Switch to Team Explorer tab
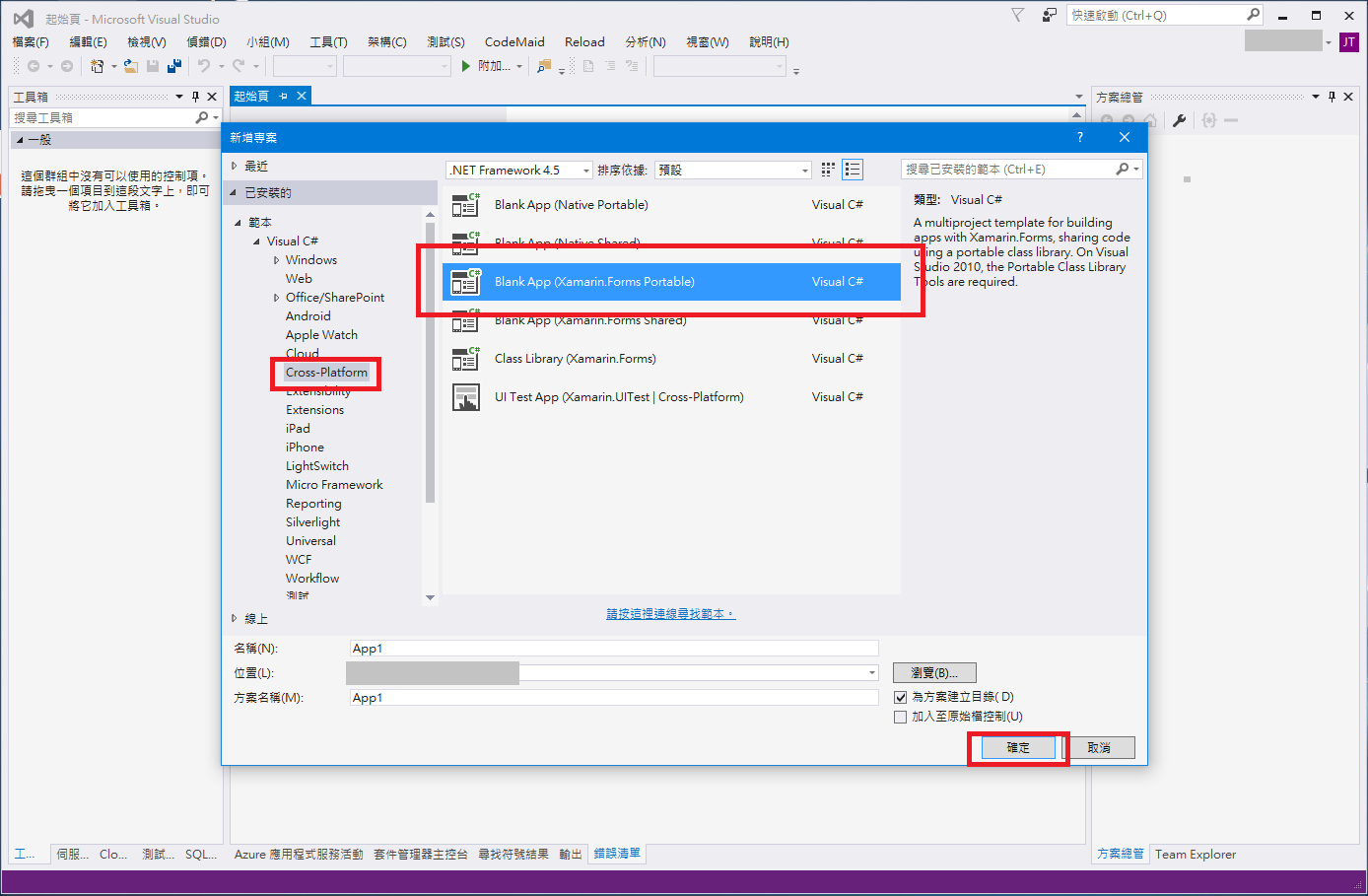The image size is (1368, 896). point(1196,855)
